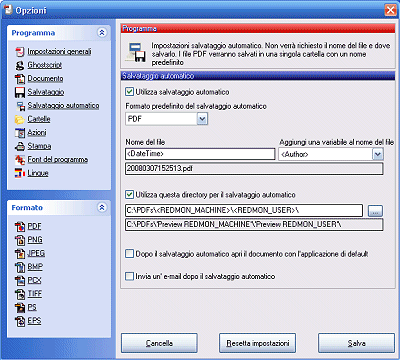
Task: Click the BMP format icon
Action: click(x=20, y=267)
